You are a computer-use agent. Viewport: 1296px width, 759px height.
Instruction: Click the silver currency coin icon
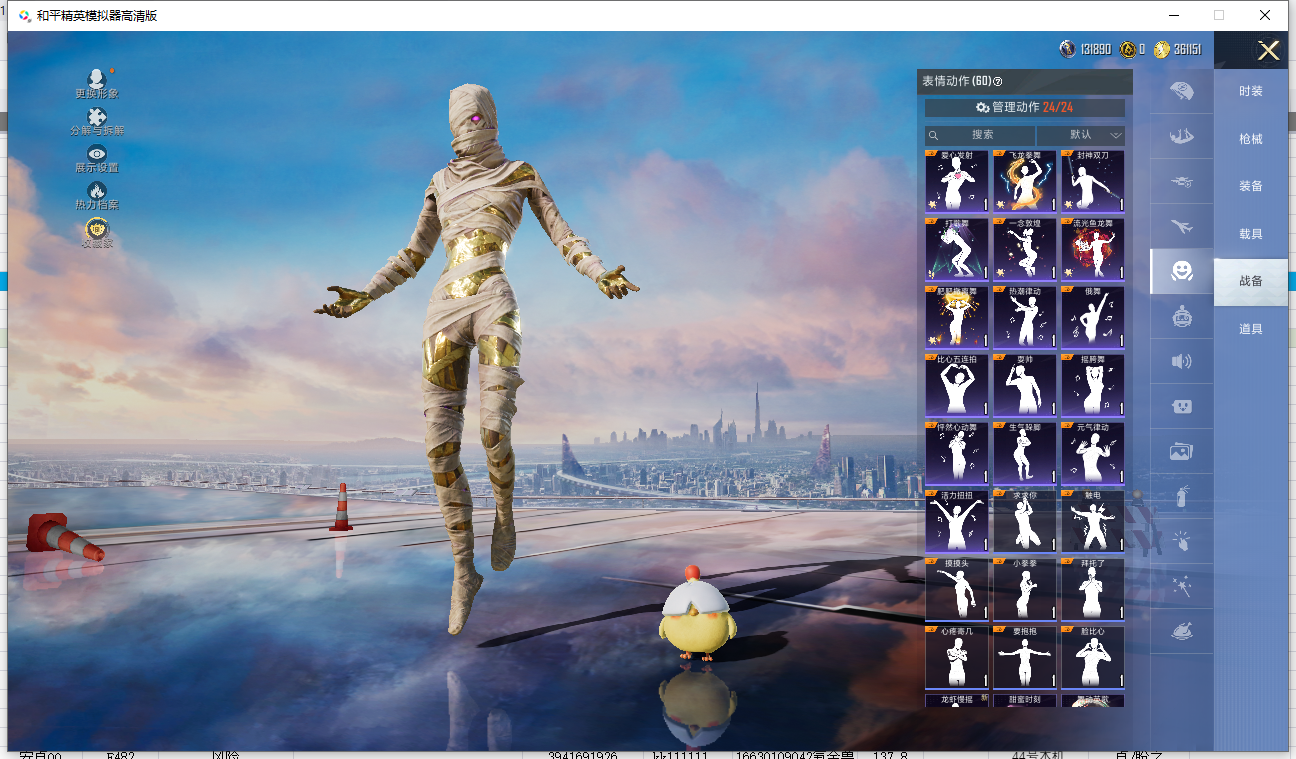click(x=1068, y=49)
